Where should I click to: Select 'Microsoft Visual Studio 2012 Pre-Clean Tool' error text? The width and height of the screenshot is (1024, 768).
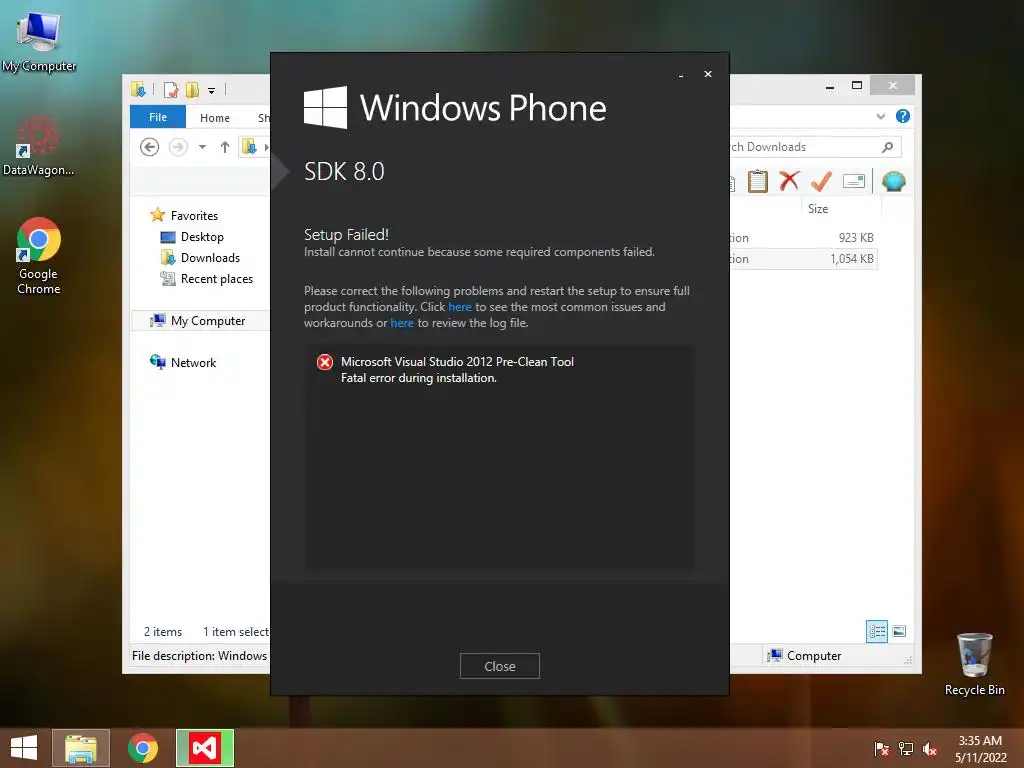pyautogui.click(x=457, y=362)
